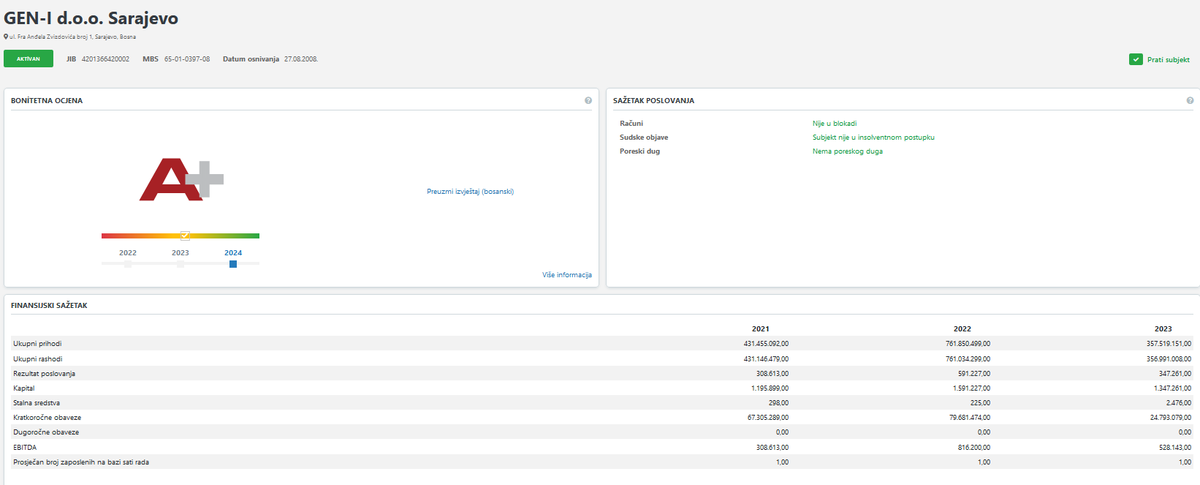Select year 2023 on rating timeline
Screen dimensions: 1200x485
click(x=180, y=253)
